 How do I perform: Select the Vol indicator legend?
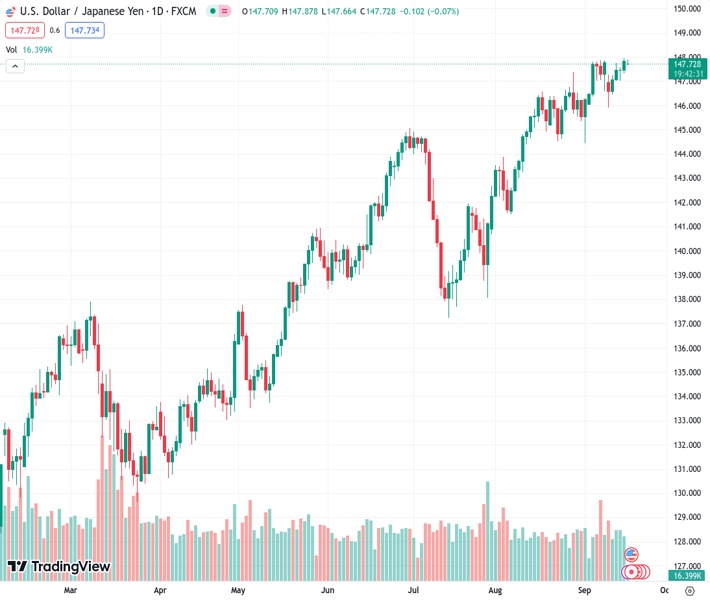(x=11, y=49)
